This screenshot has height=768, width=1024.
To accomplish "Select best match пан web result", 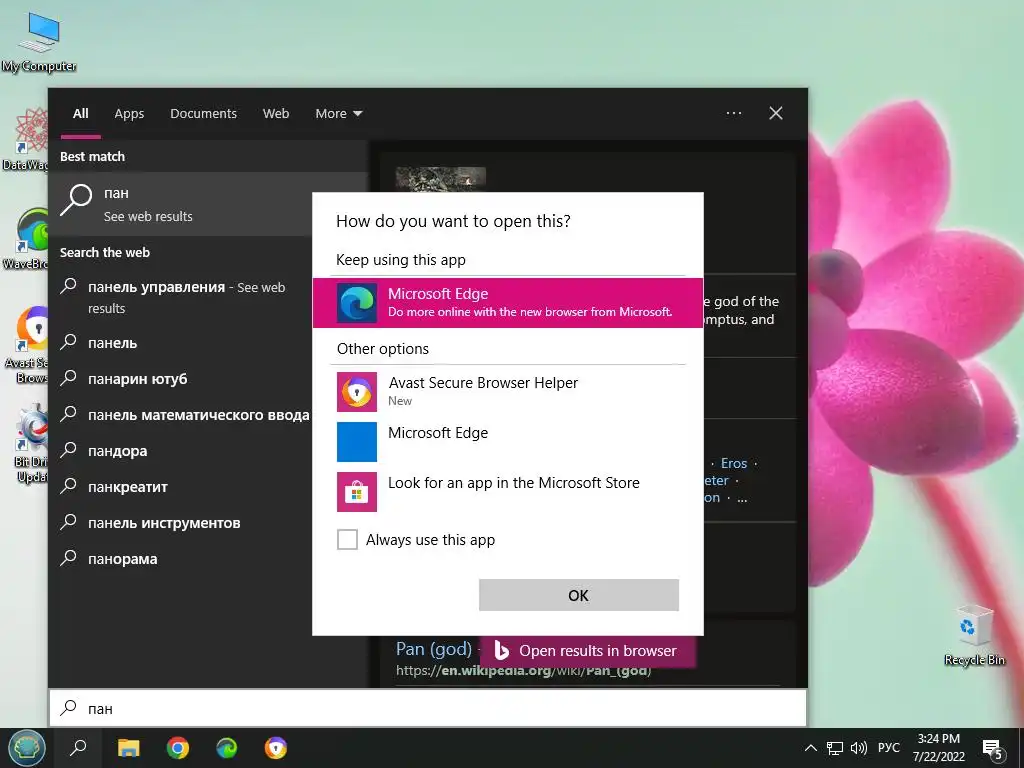I will 180,204.
